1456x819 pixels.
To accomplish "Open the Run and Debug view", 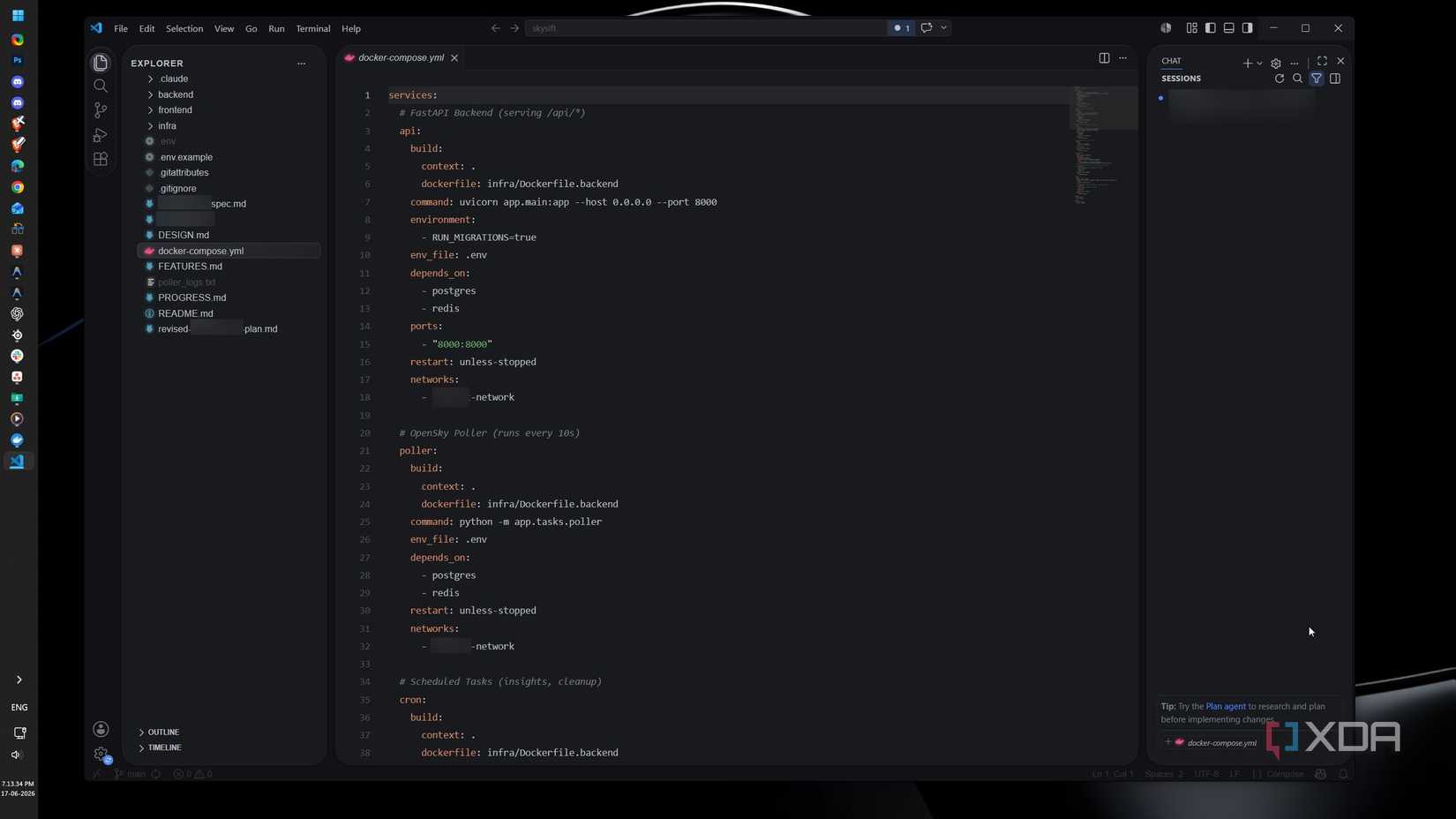I will click(101, 135).
